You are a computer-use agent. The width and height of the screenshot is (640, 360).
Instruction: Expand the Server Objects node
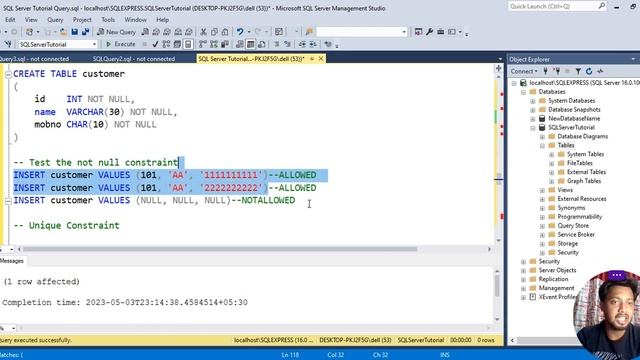point(523,271)
